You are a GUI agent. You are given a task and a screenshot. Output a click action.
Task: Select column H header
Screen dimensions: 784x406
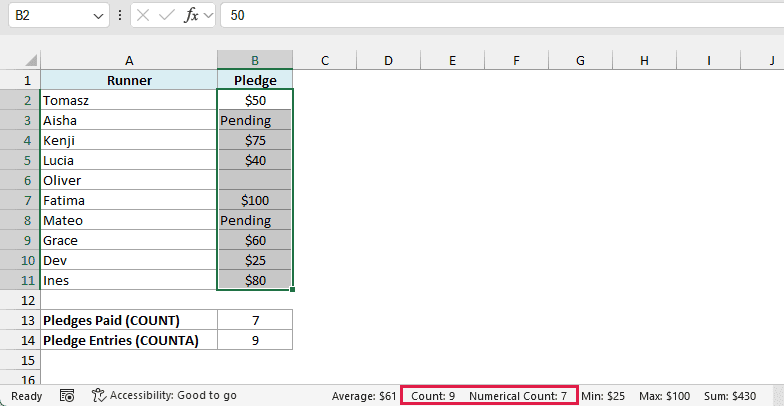(x=644, y=61)
